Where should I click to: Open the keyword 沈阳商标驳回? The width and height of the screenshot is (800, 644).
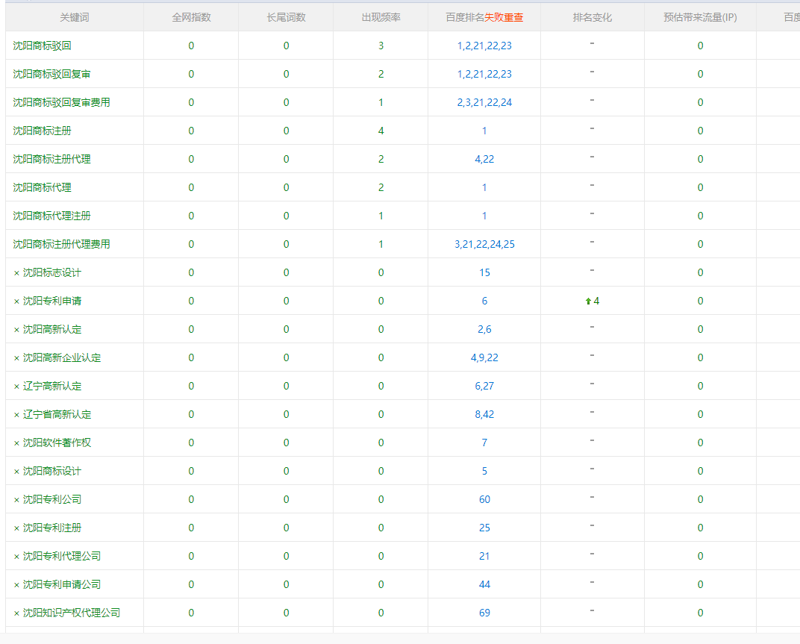[42, 46]
